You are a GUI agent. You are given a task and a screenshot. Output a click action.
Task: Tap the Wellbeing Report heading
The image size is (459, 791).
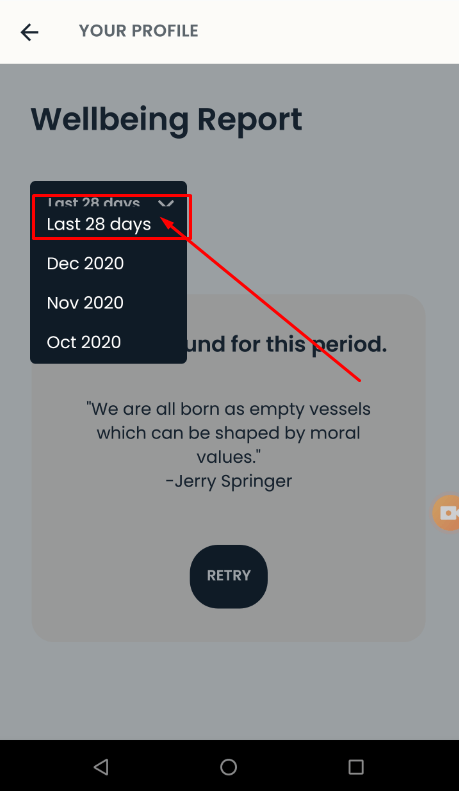(x=166, y=121)
